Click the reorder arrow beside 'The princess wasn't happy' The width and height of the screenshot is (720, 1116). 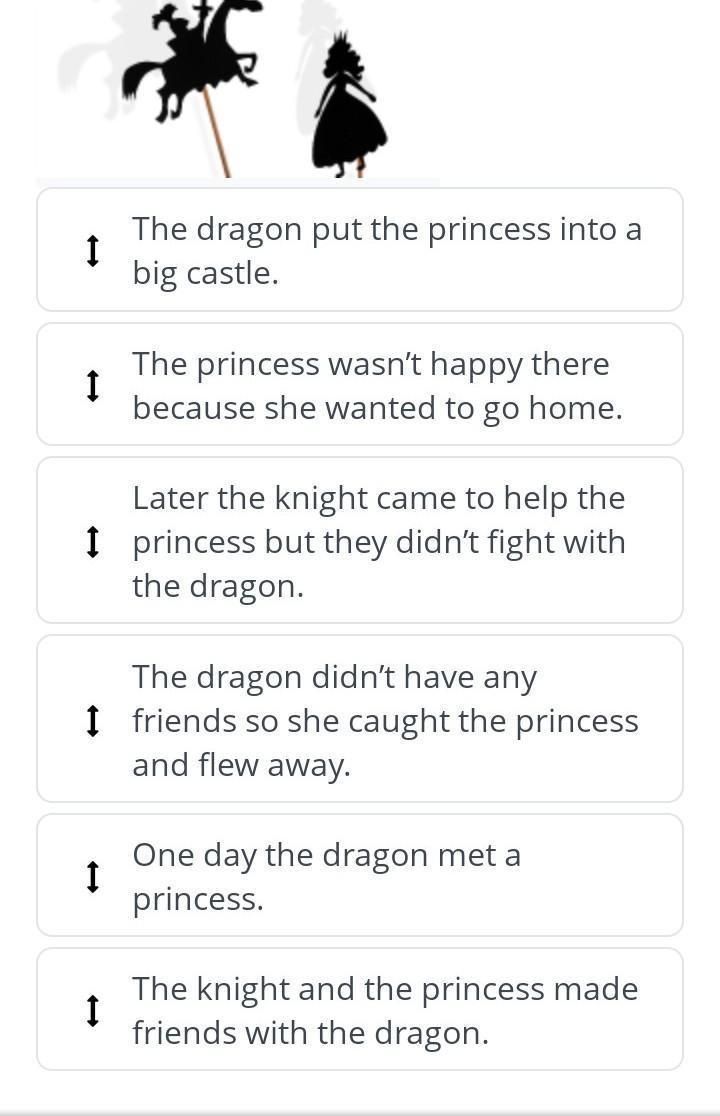[92, 385]
